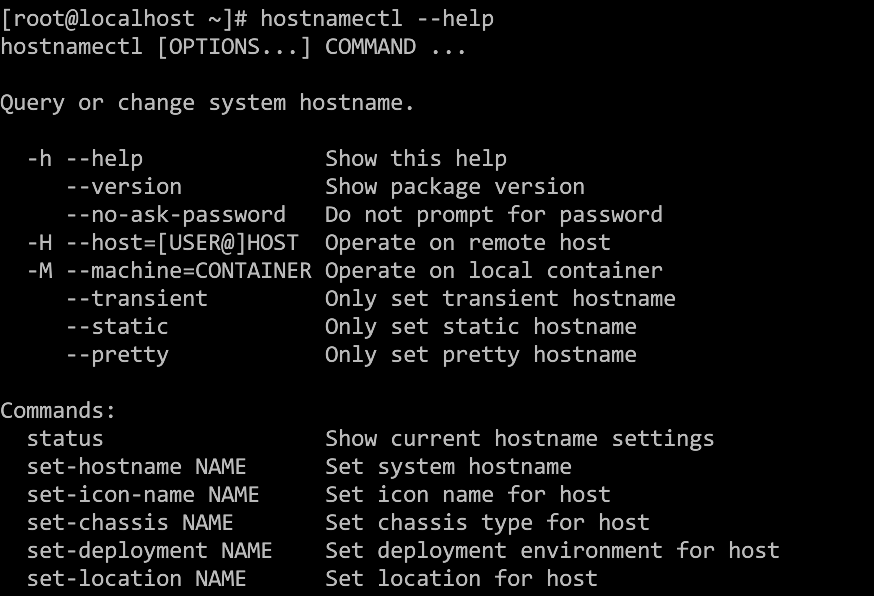Click the usage line 'hostnamectl [OPTIONS...] COMMAND'
This screenshot has height=596, width=874.
point(208,47)
